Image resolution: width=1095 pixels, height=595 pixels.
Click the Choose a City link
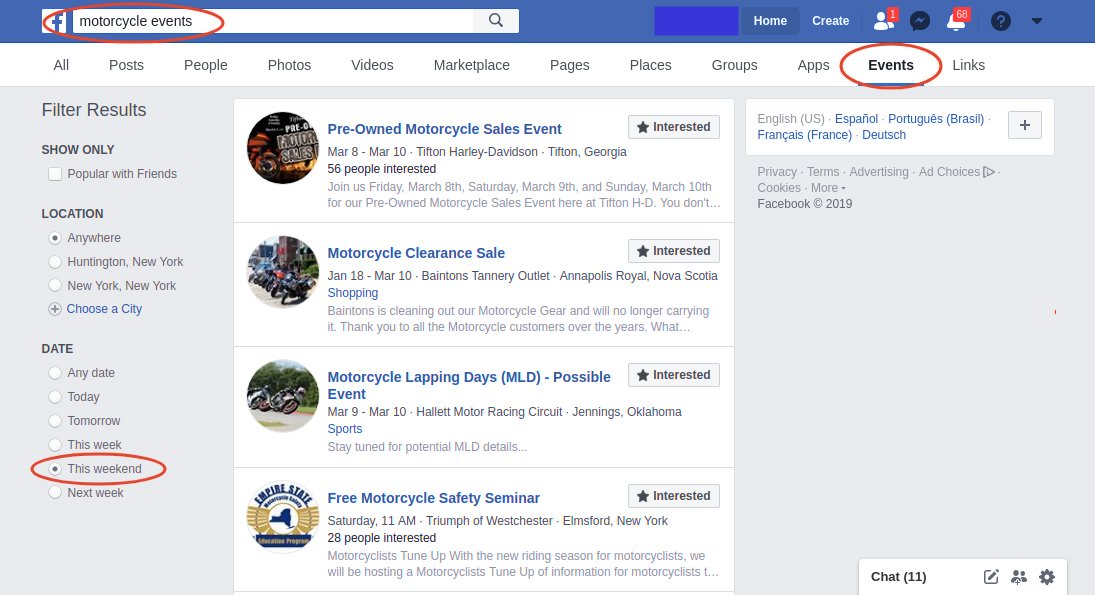[104, 309]
